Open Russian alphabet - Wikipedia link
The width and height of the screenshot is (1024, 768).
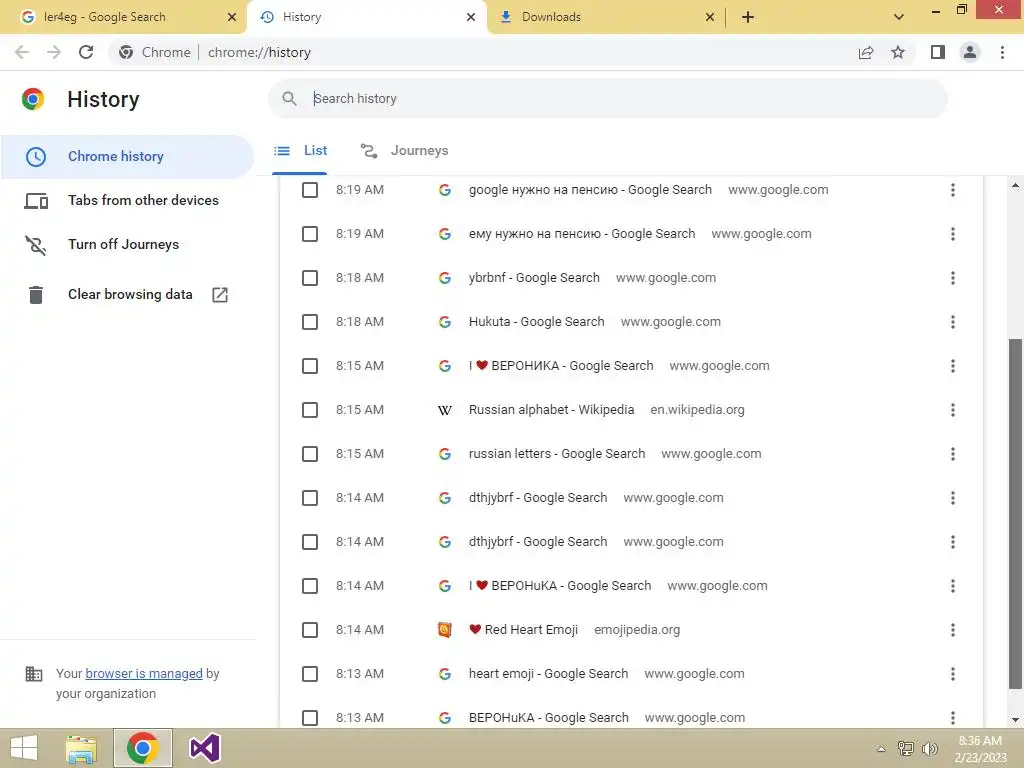pos(551,410)
